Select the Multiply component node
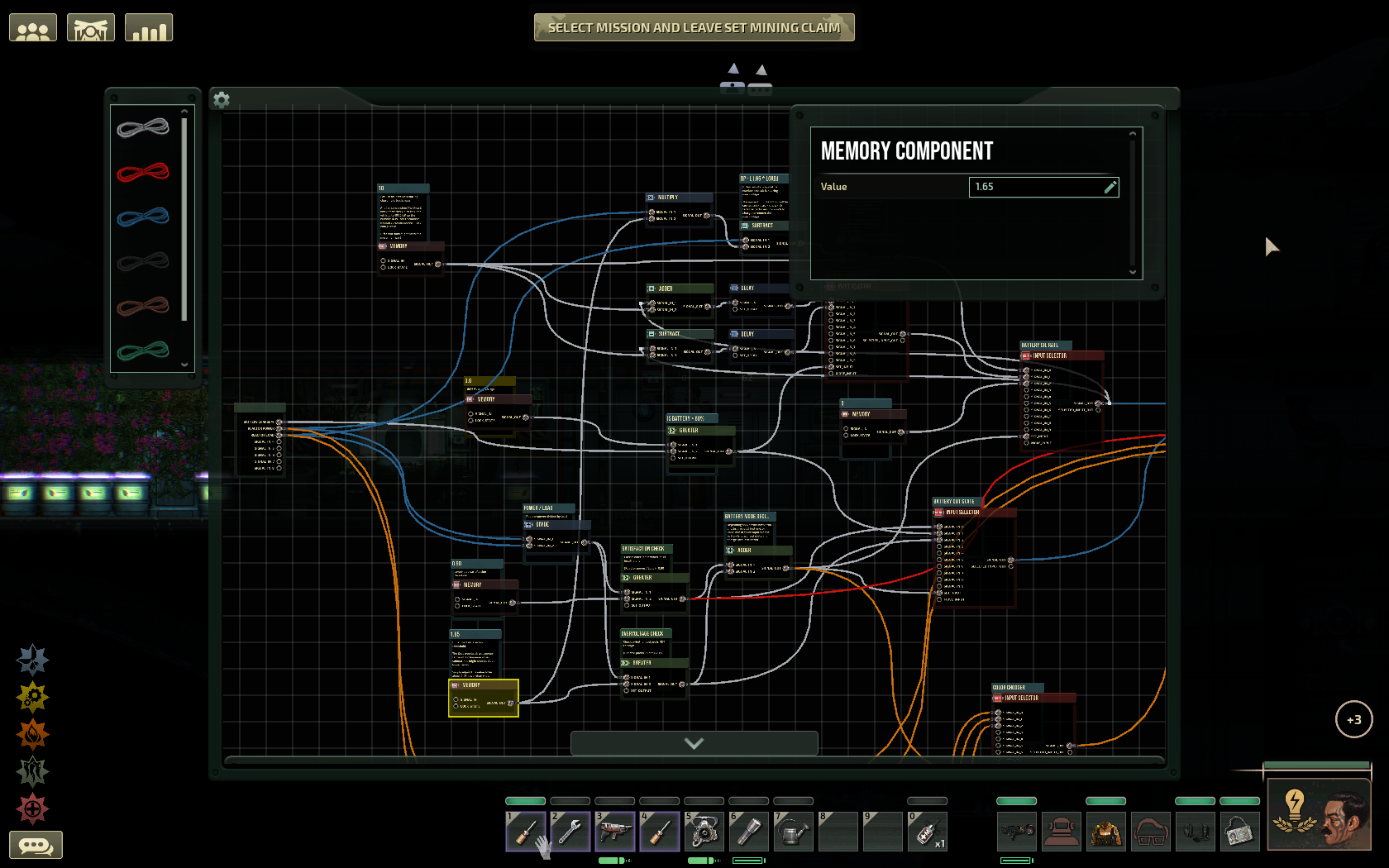The image size is (1389, 868). tap(679, 208)
